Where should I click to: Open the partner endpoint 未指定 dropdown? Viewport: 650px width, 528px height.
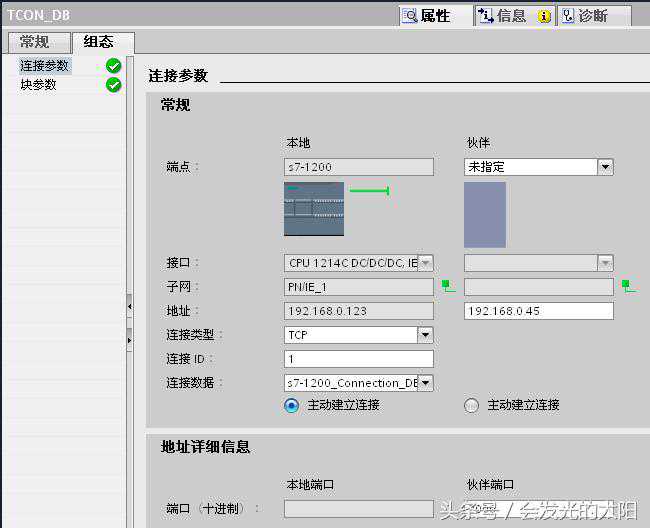[605, 167]
